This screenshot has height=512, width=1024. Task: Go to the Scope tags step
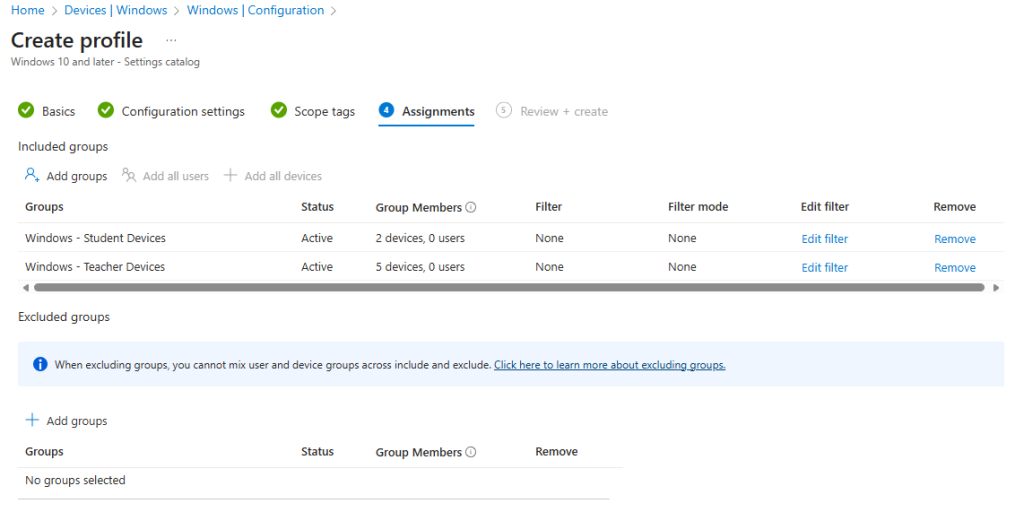pos(324,111)
